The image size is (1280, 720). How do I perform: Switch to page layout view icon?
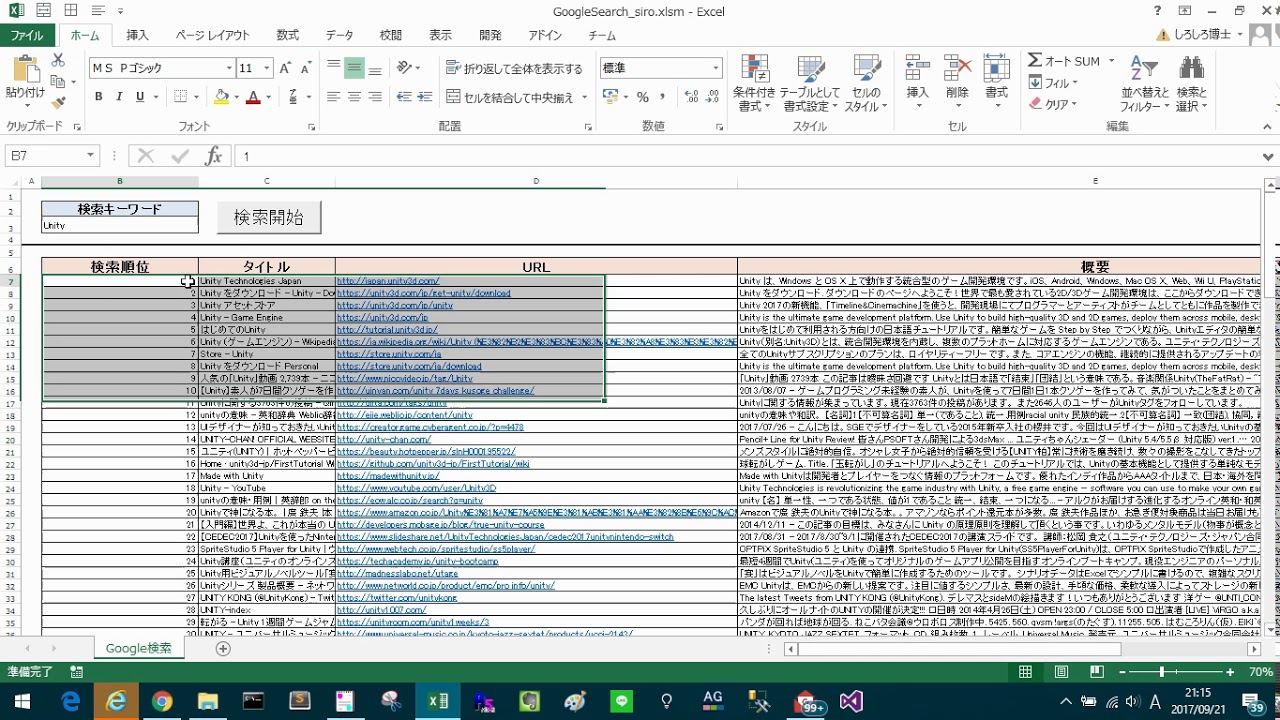(x=1061, y=672)
